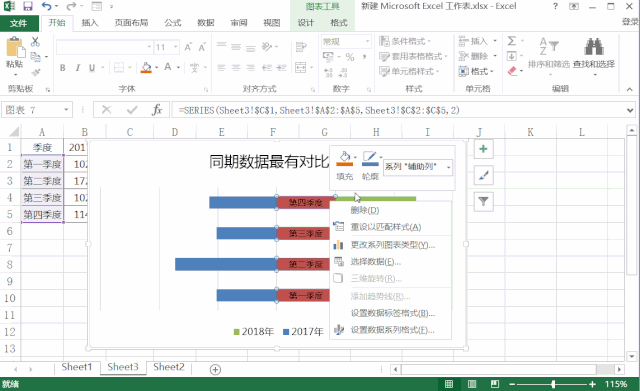Image resolution: width=640 pixels, height=391 pixels.
Task: Click the font color A icon
Action: pos(168,67)
